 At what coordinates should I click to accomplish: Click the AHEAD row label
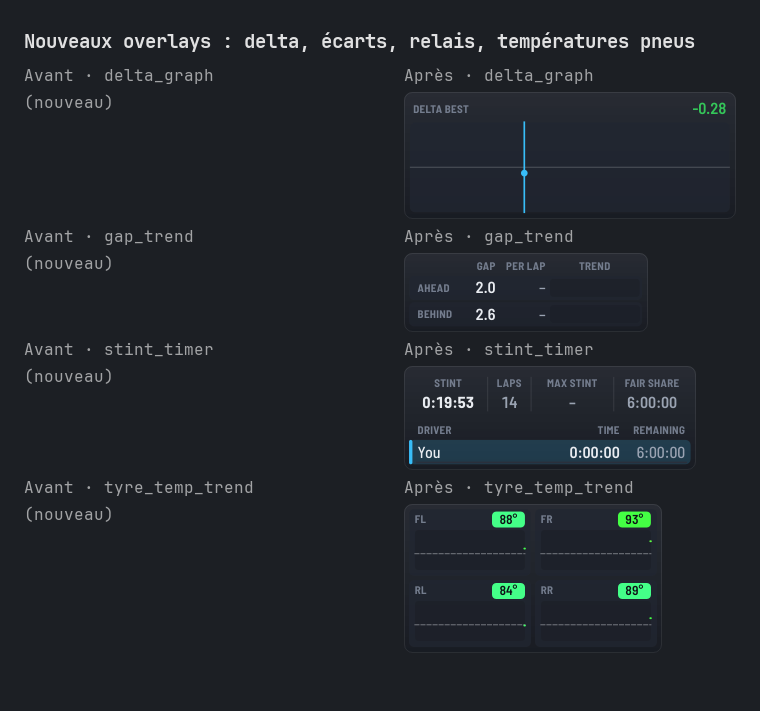point(433,288)
